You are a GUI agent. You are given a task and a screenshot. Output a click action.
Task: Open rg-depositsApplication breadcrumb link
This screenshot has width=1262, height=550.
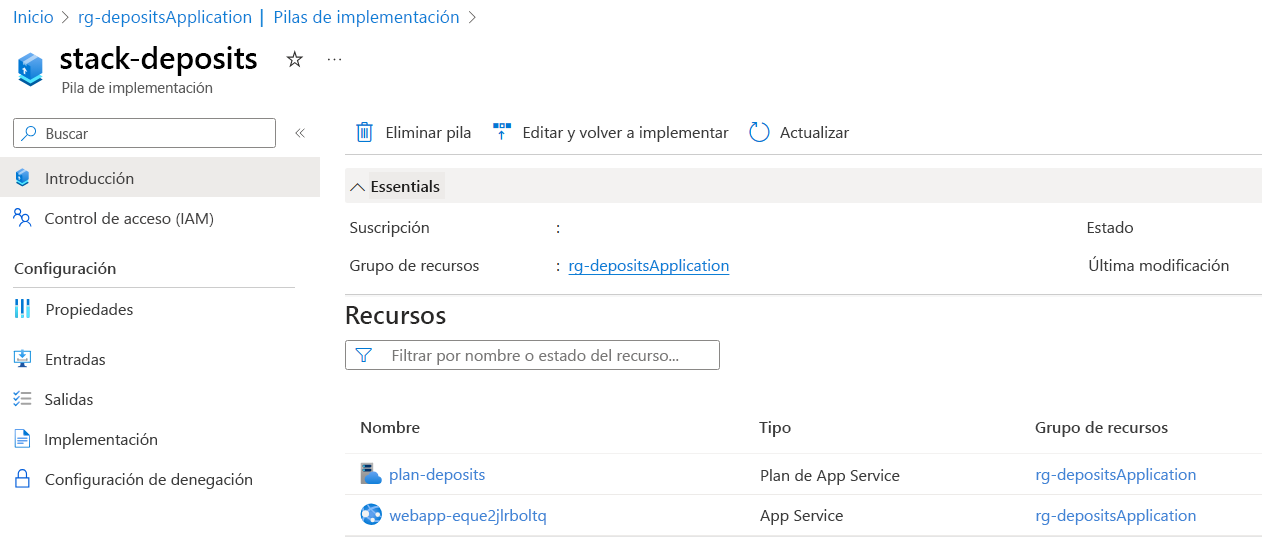165,17
